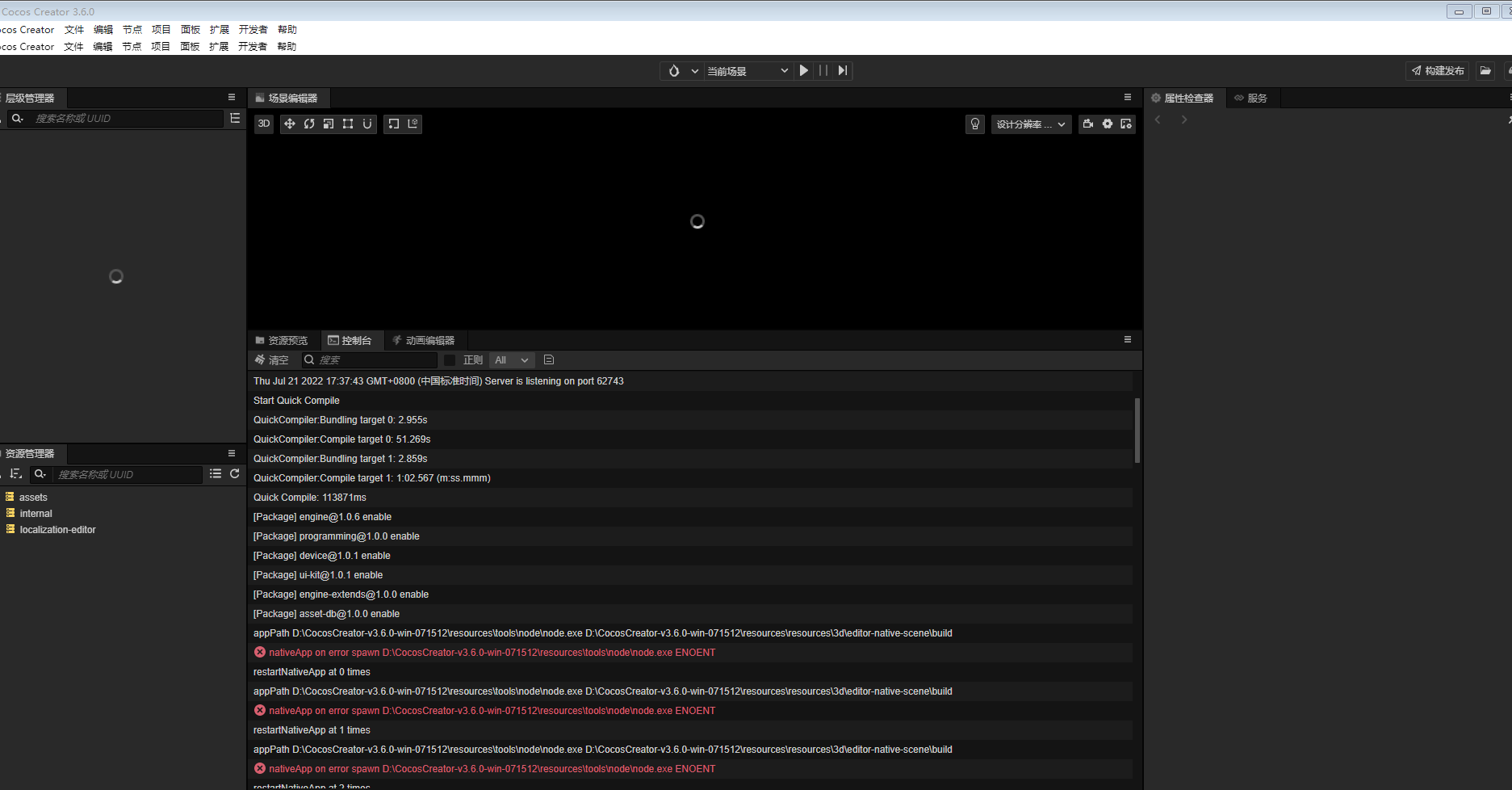Collapse all nodes in hierarchy
The height and width of the screenshot is (790, 1512).
pos(235,118)
